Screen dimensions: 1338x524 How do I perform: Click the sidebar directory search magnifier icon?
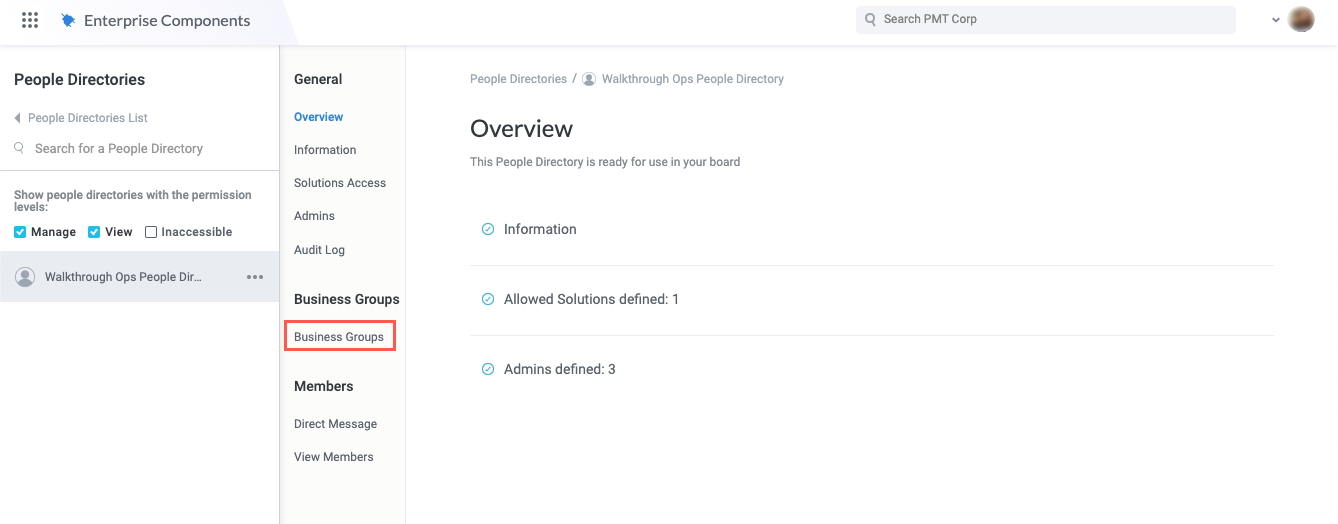pos(19,148)
